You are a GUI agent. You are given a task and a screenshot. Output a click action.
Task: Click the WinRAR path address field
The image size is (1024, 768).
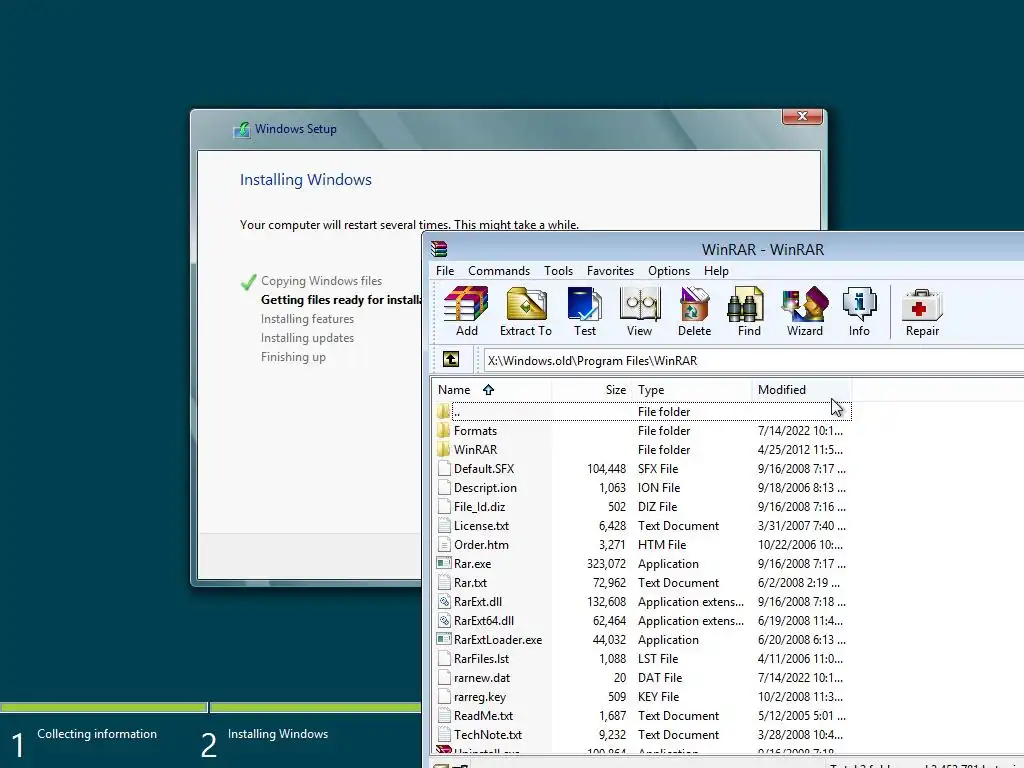[754, 360]
